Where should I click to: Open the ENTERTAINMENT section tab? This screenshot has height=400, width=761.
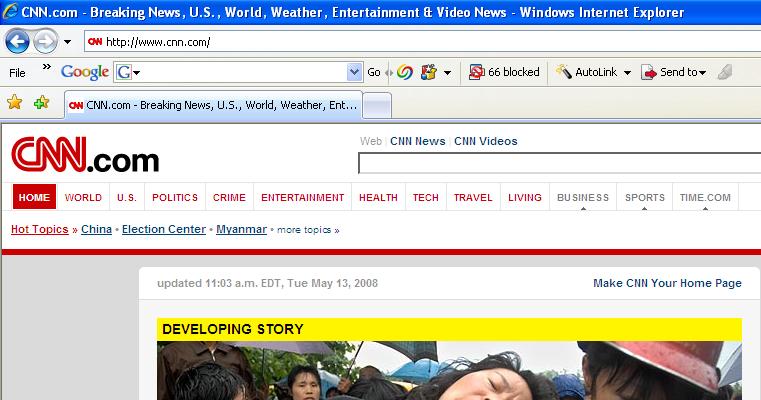pyautogui.click(x=302, y=198)
